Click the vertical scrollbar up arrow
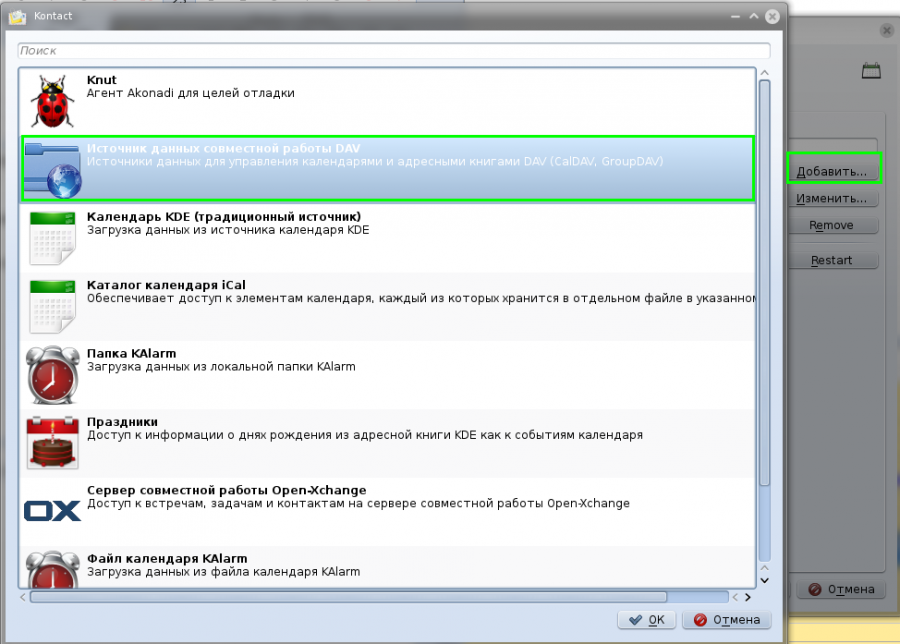 (x=764, y=73)
